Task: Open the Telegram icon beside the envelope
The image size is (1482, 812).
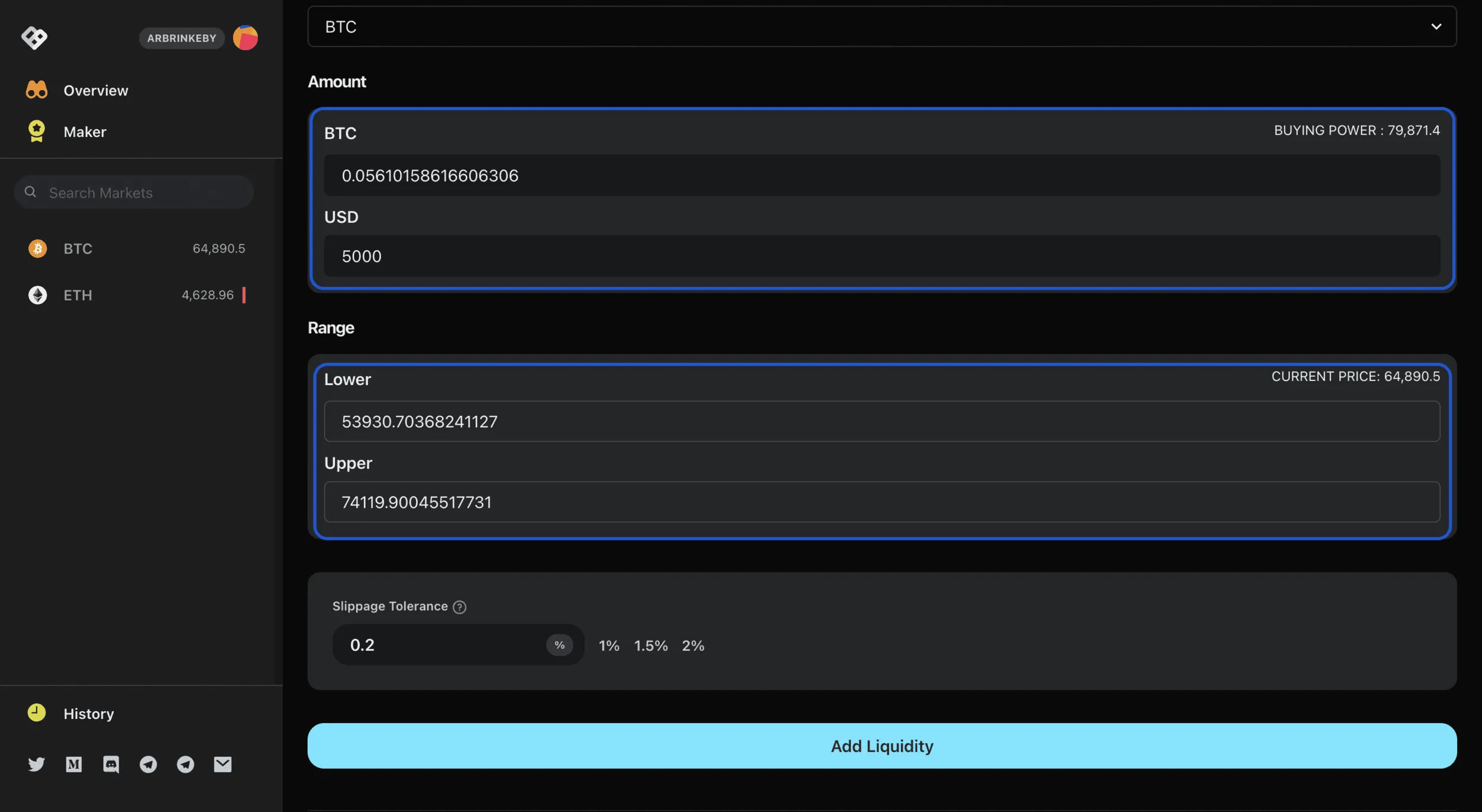Action: [186, 765]
